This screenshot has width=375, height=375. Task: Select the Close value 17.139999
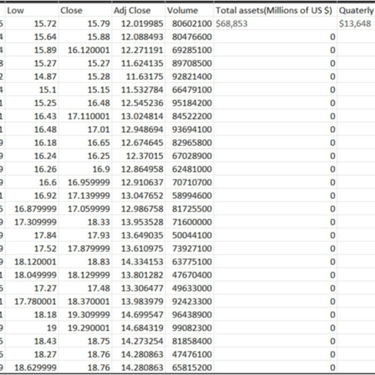(x=89, y=195)
